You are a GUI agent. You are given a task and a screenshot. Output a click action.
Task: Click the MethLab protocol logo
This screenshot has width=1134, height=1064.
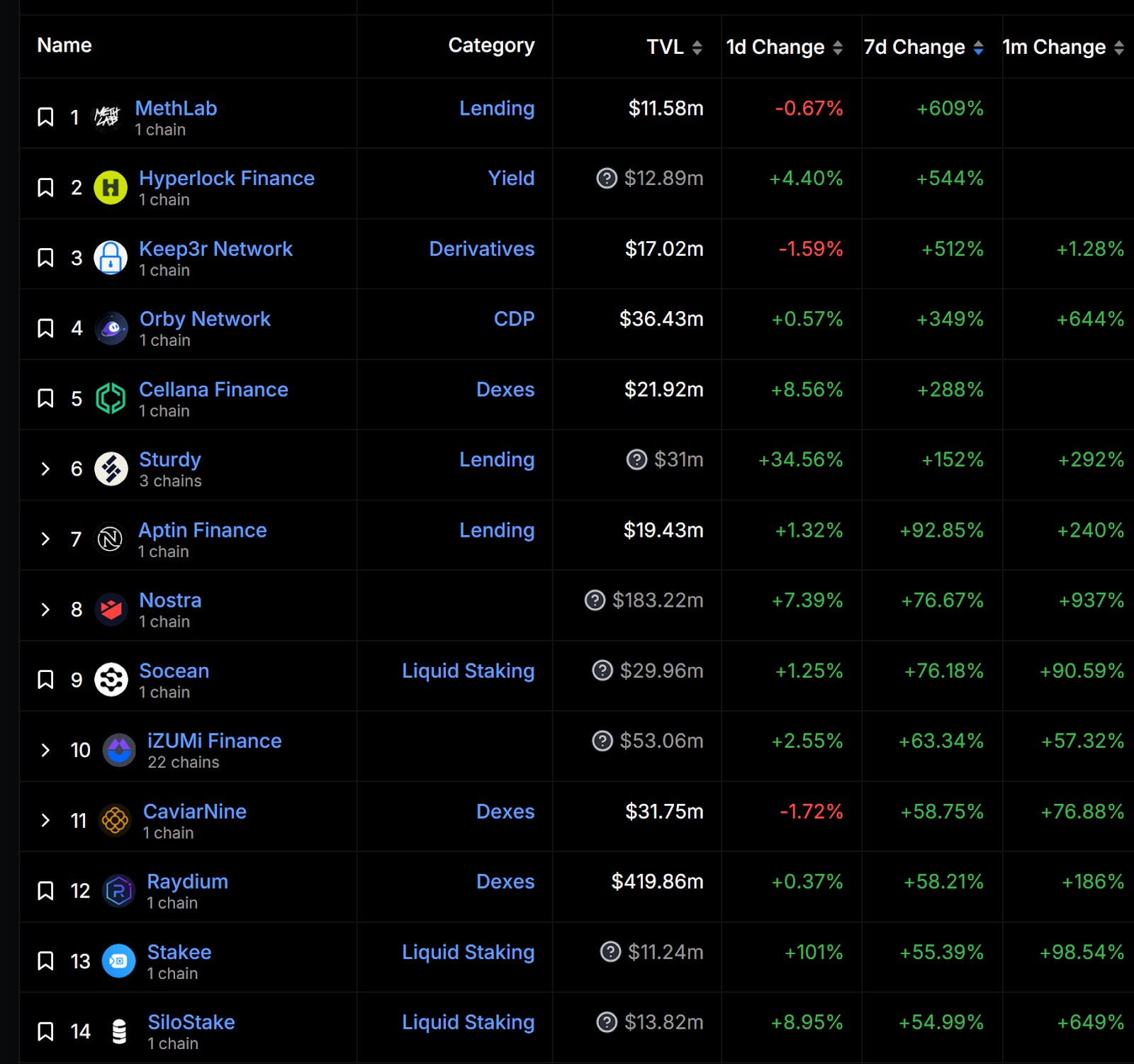pos(107,117)
